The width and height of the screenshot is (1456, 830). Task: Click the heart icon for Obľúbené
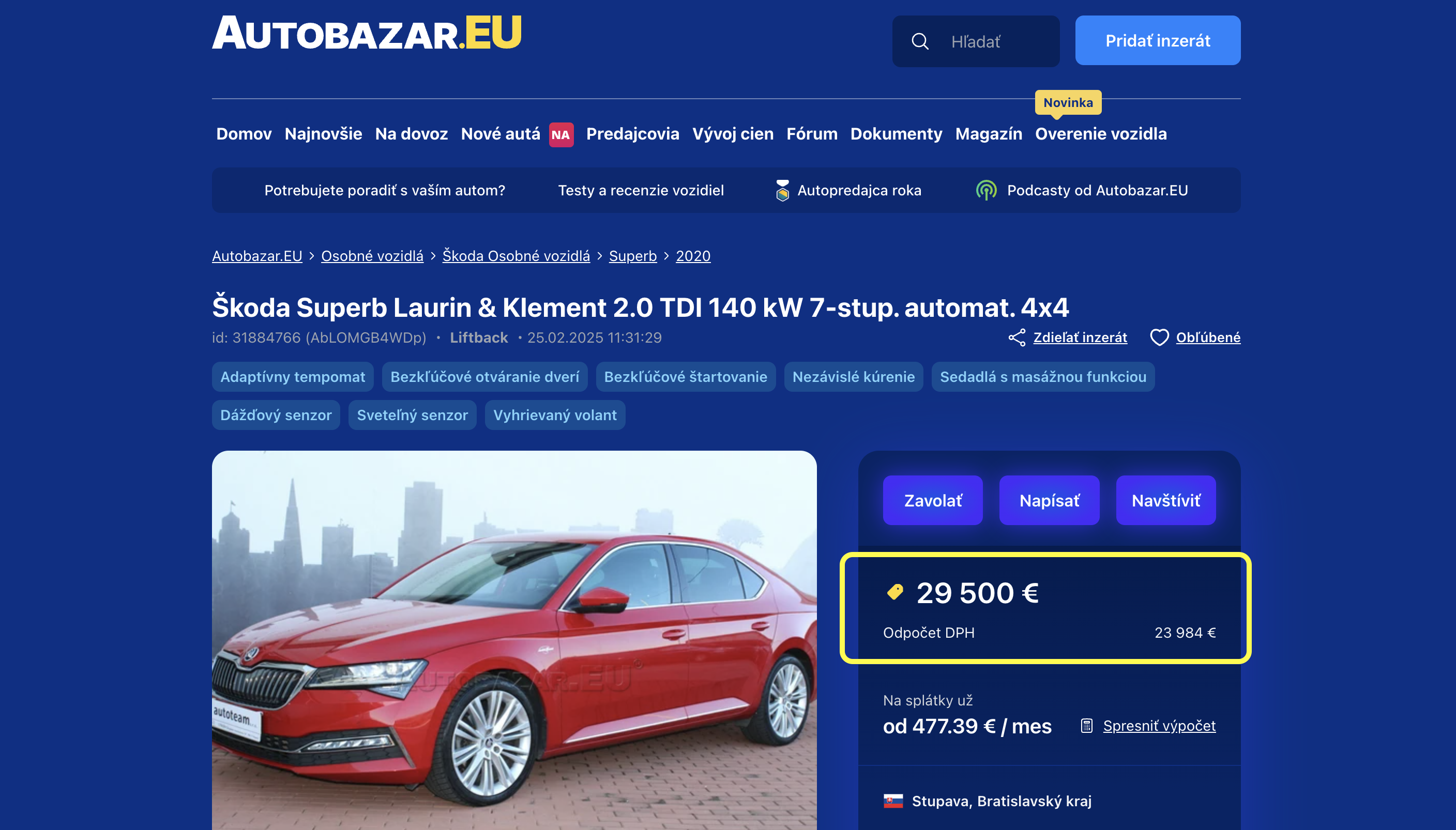coord(1159,337)
